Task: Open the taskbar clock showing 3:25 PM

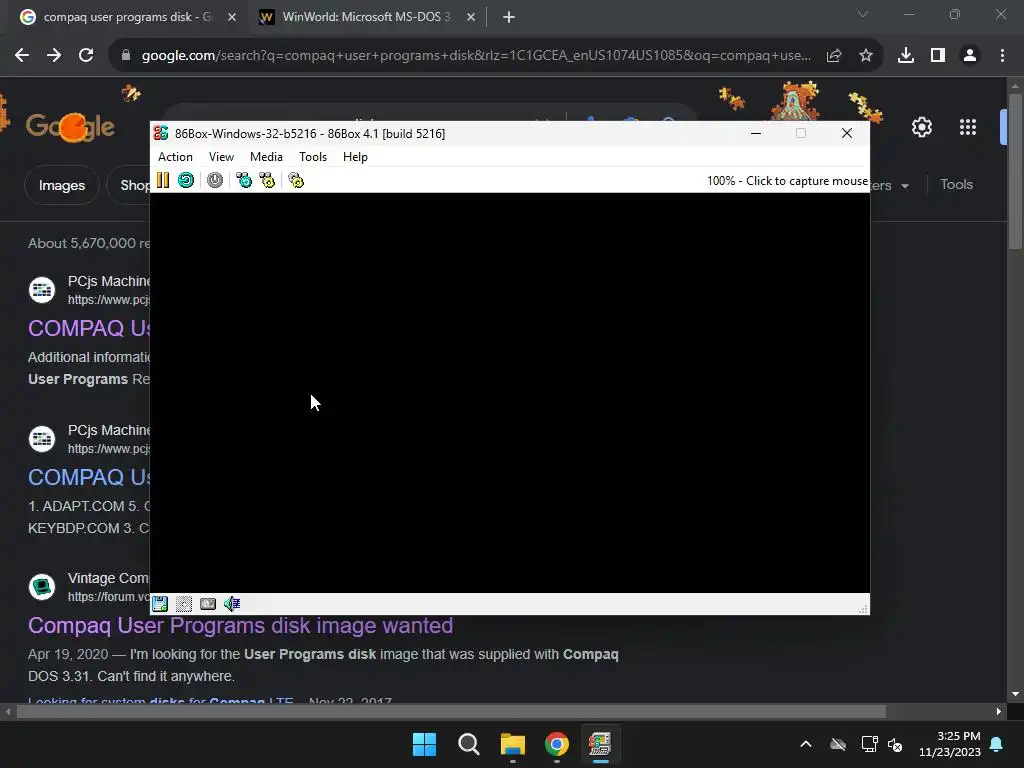Action: 950,744
